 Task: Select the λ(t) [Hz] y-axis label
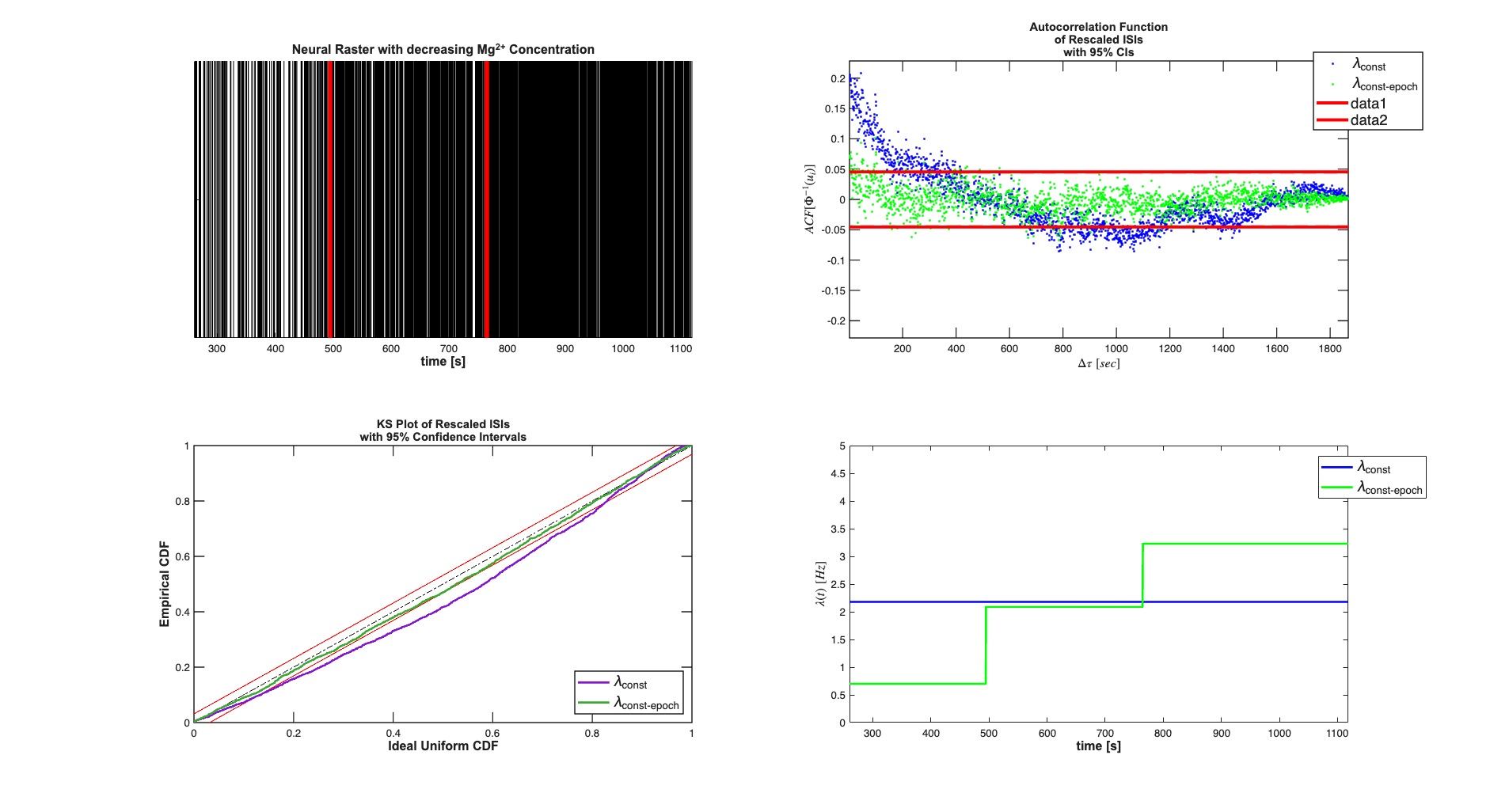click(821, 584)
